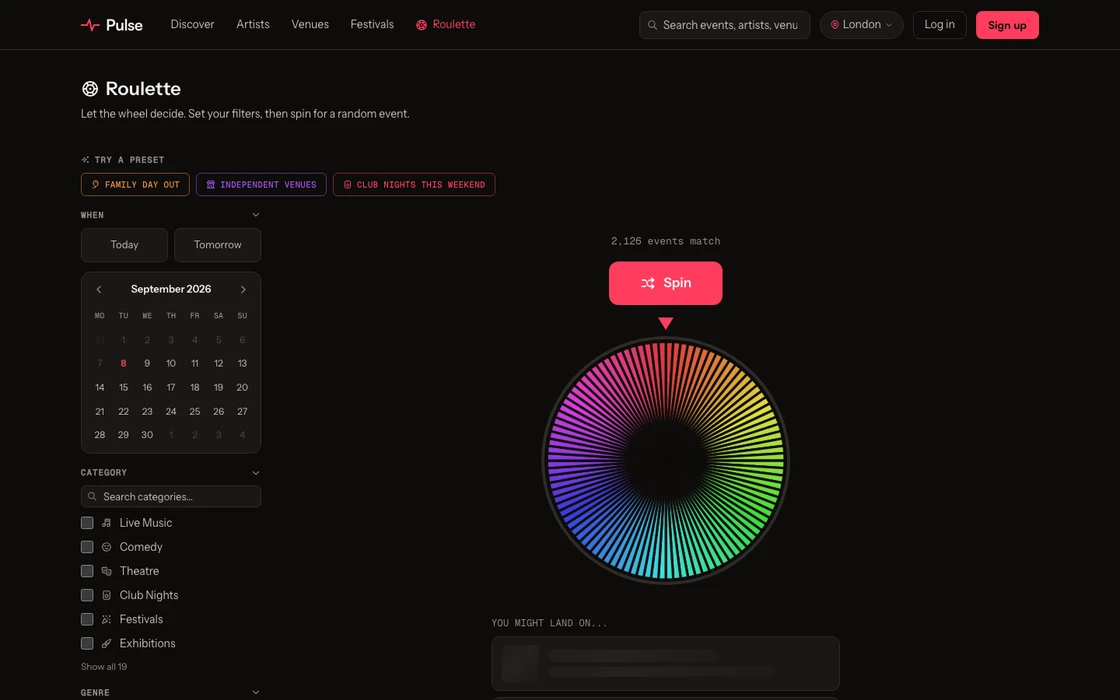Open the Festivals nav item
The image size is (1120, 700).
click(x=372, y=24)
